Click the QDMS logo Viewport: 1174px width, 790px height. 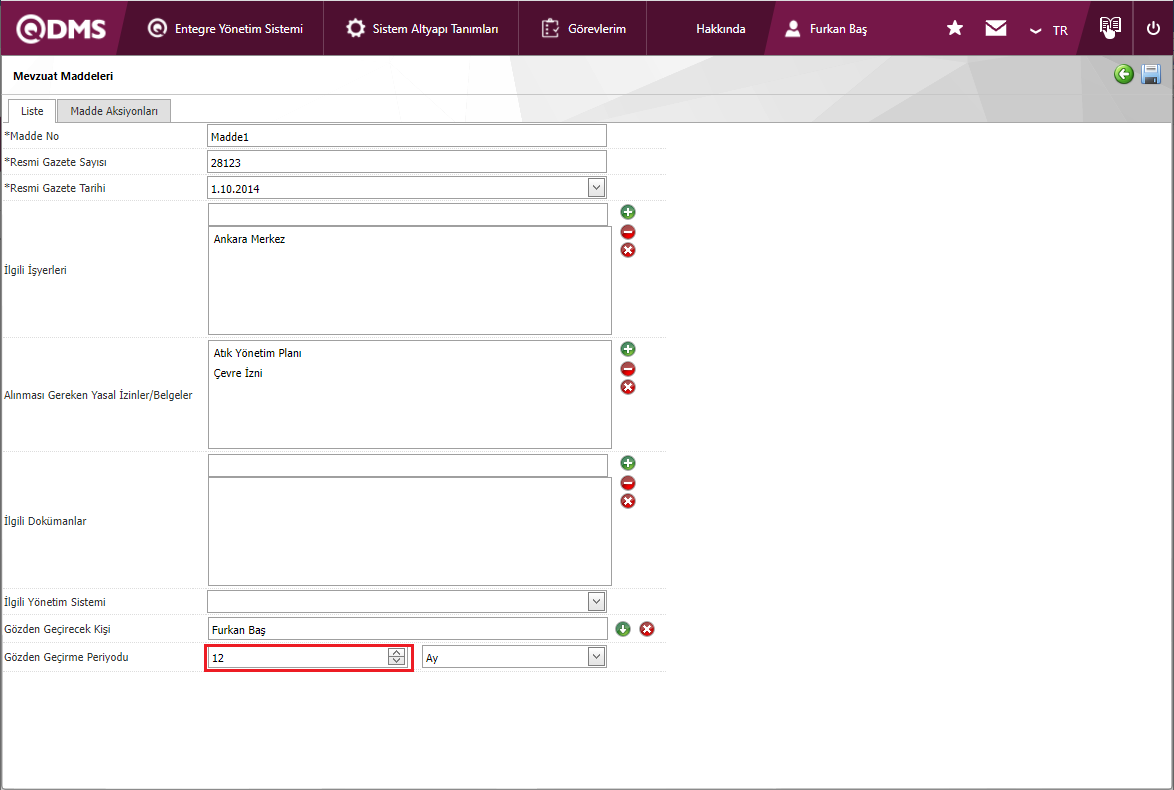click(x=61, y=28)
